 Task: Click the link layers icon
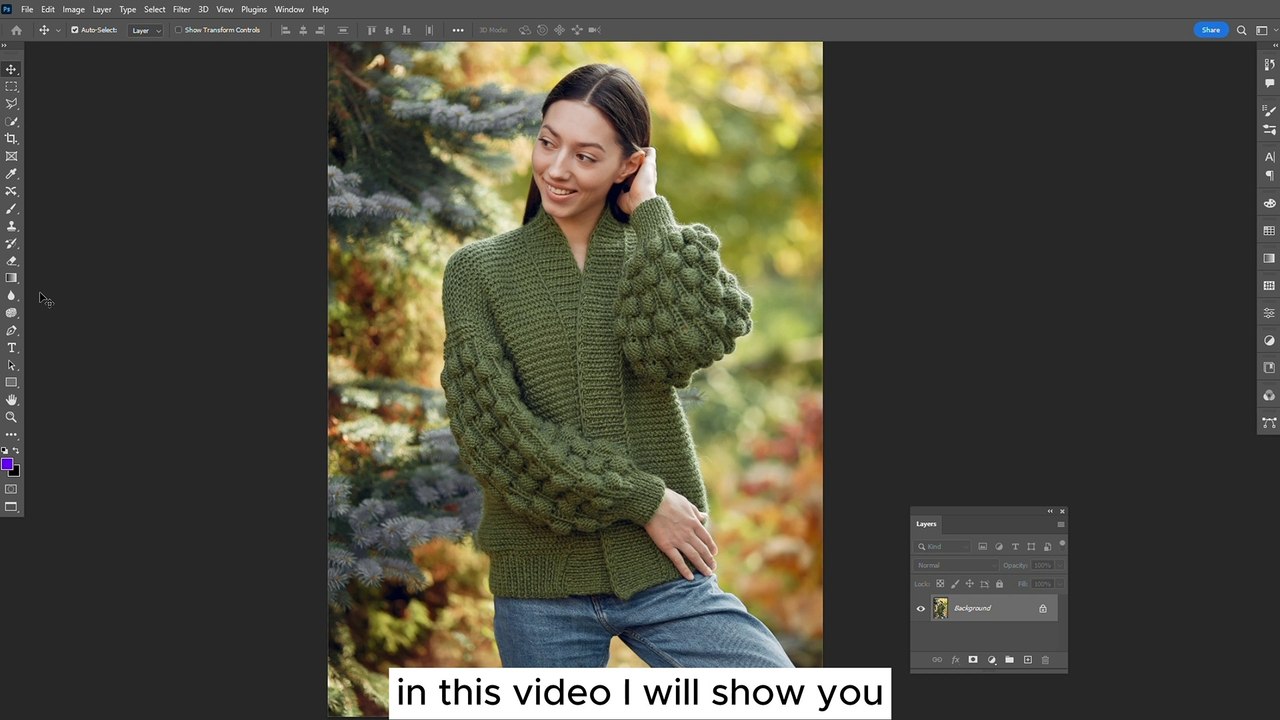pyautogui.click(x=937, y=660)
